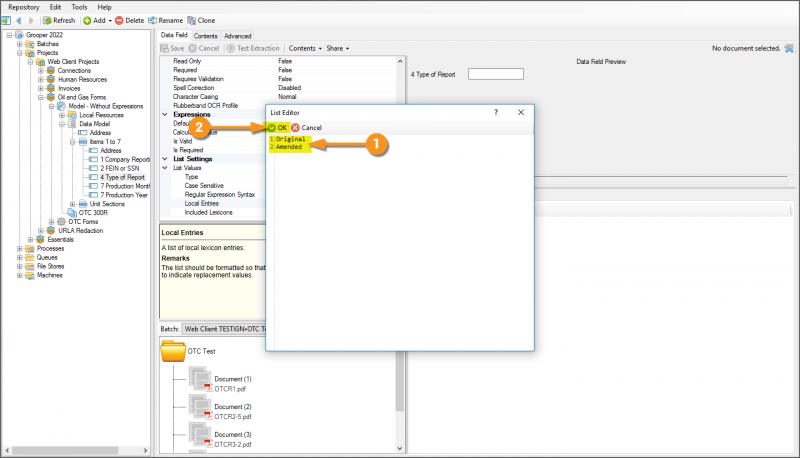Click the 4 Type of Report input field
Image resolution: width=800 pixels, height=458 pixels.
[495, 74]
